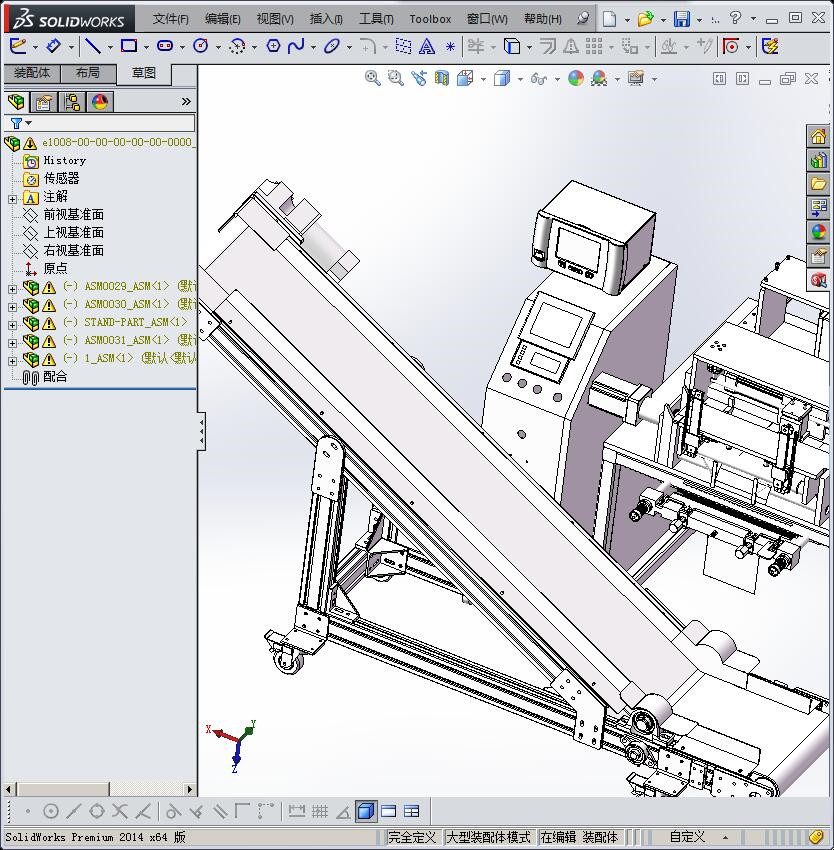This screenshot has height=850, width=834.
Task: Expand the 注解 annotations folder
Action: pyautogui.click(x=12, y=198)
